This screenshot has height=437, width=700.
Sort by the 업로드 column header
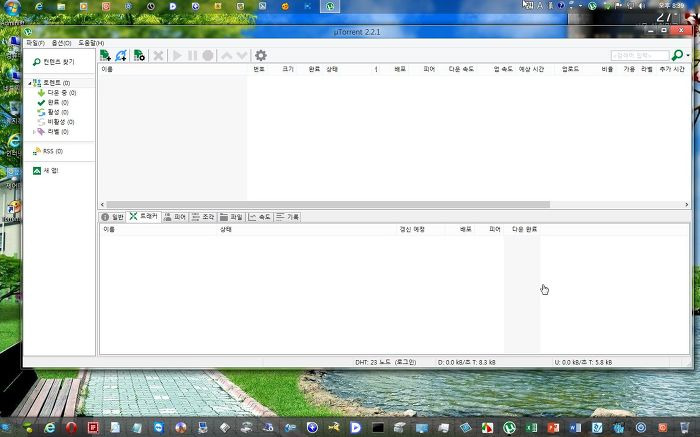(570, 69)
